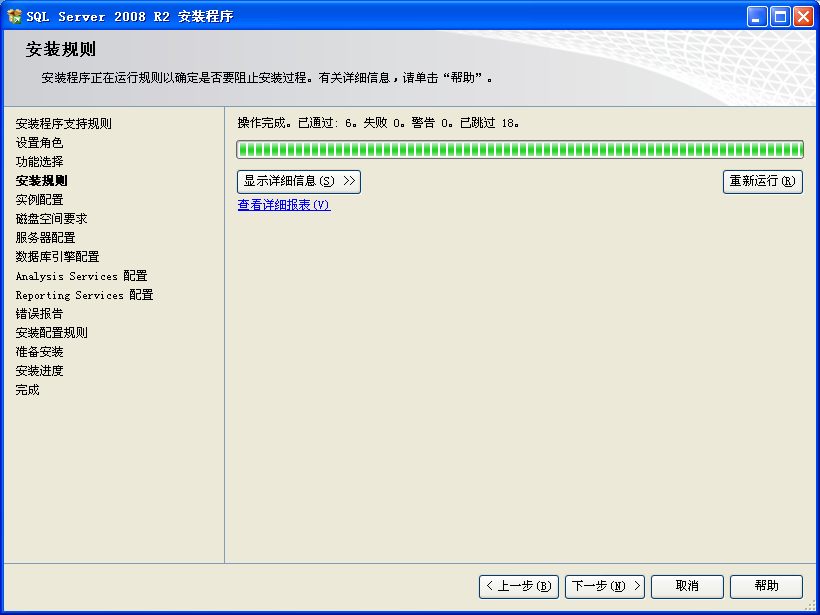This screenshot has height=615, width=820.
Task: Click the SQL Server icon in the title bar
Action: (x=13, y=15)
